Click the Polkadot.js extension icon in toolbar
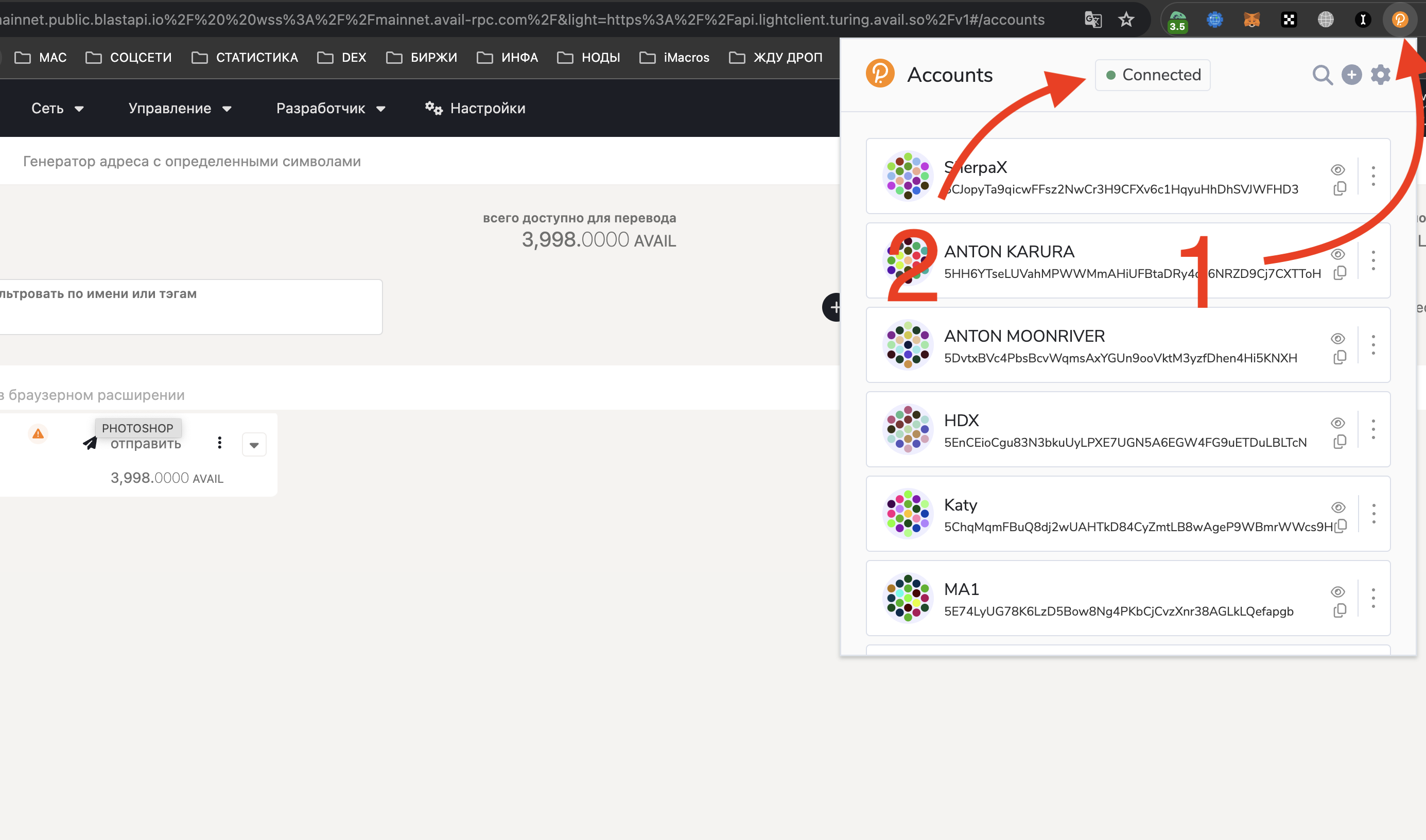 coord(1399,20)
